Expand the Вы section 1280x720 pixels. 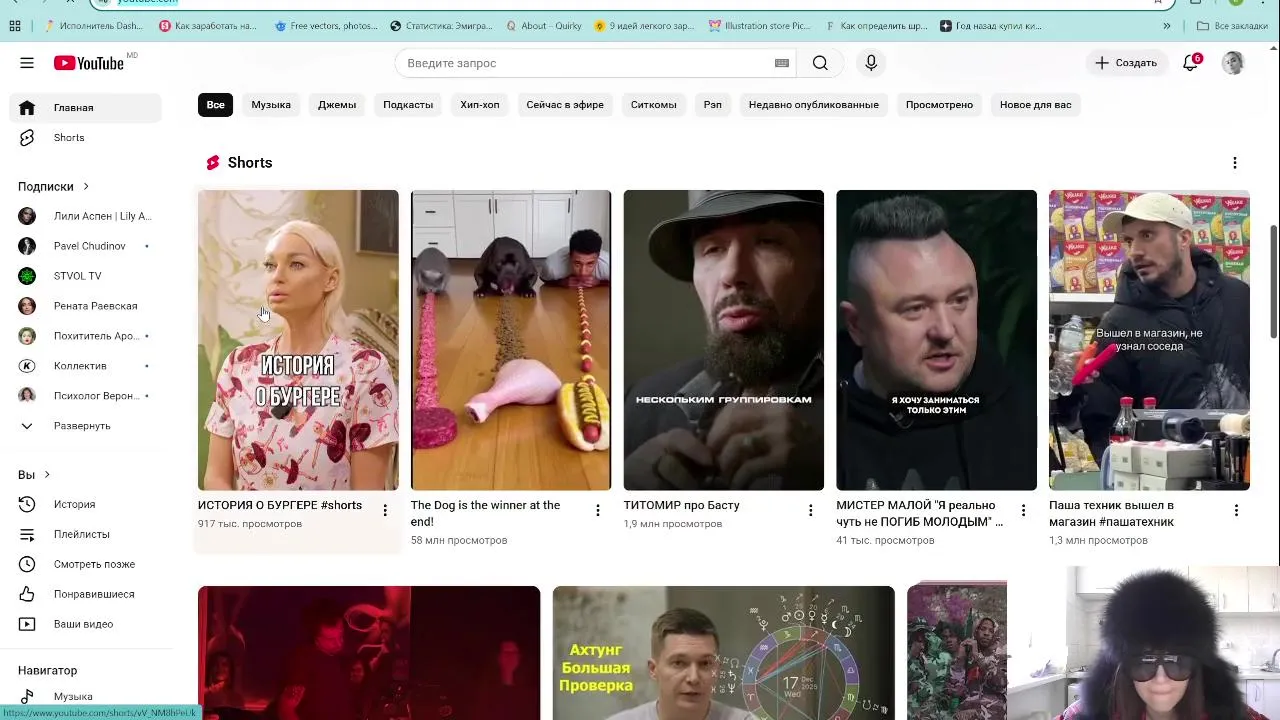coord(34,475)
